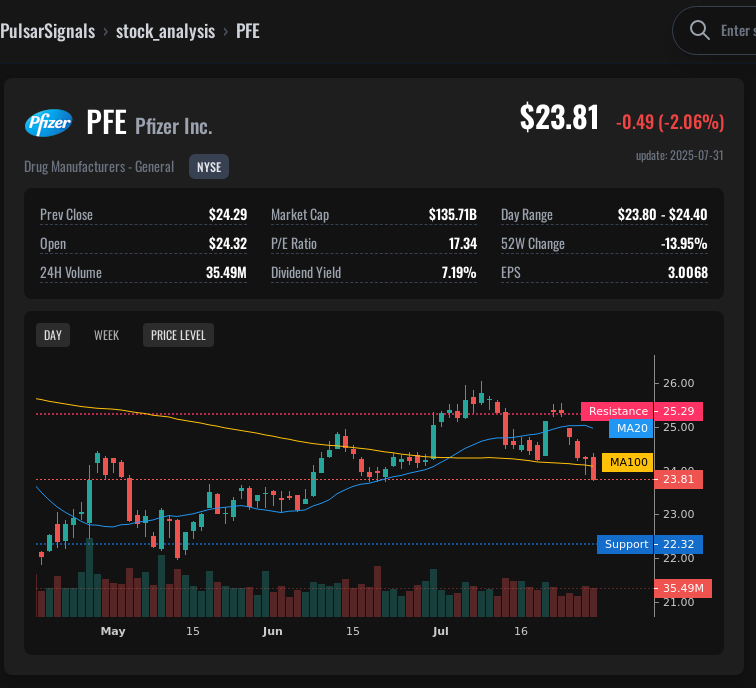Click the NYSE exchange badge

(209, 167)
